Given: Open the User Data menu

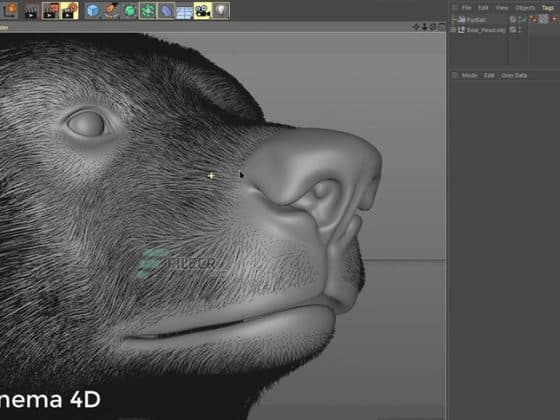Looking at the screenshot, I should 514,75.
